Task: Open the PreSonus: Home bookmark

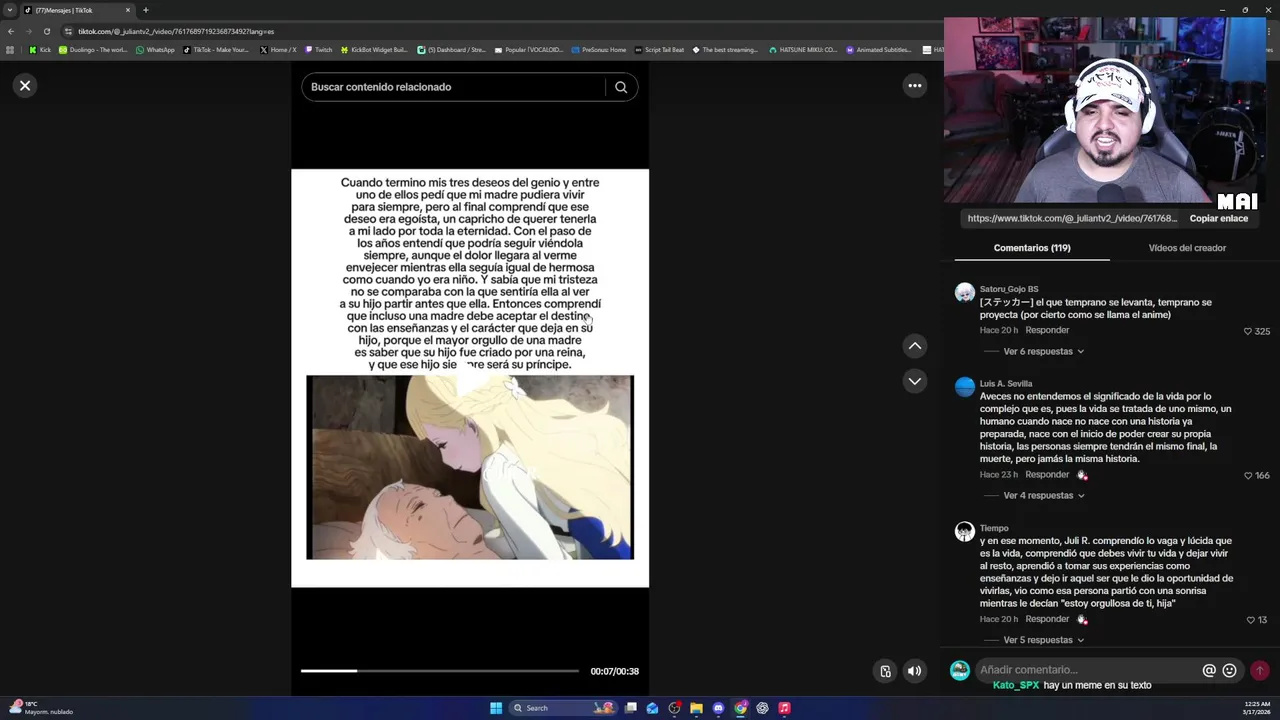Action: tap(598, 49)
